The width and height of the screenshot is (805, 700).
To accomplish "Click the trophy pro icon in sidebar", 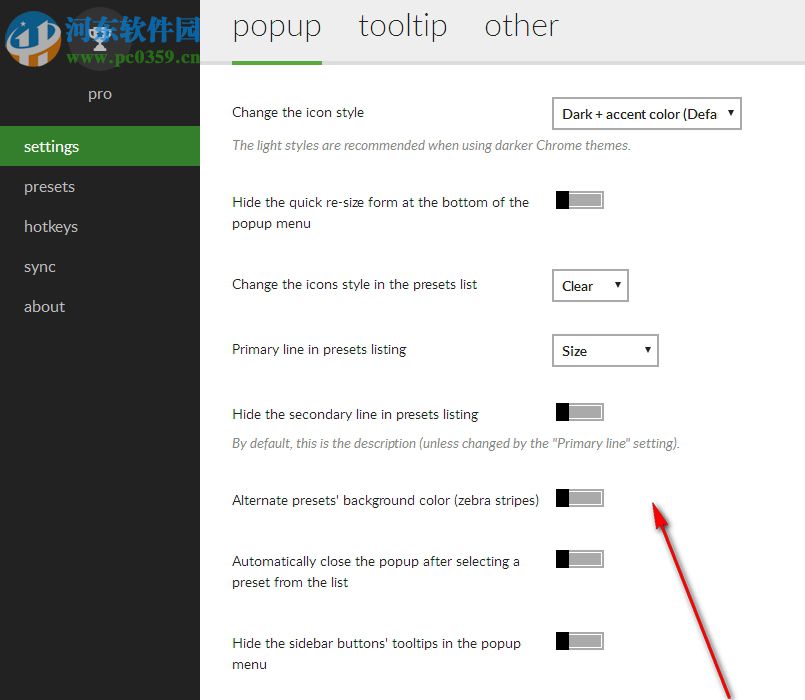I will pos(100,39).
